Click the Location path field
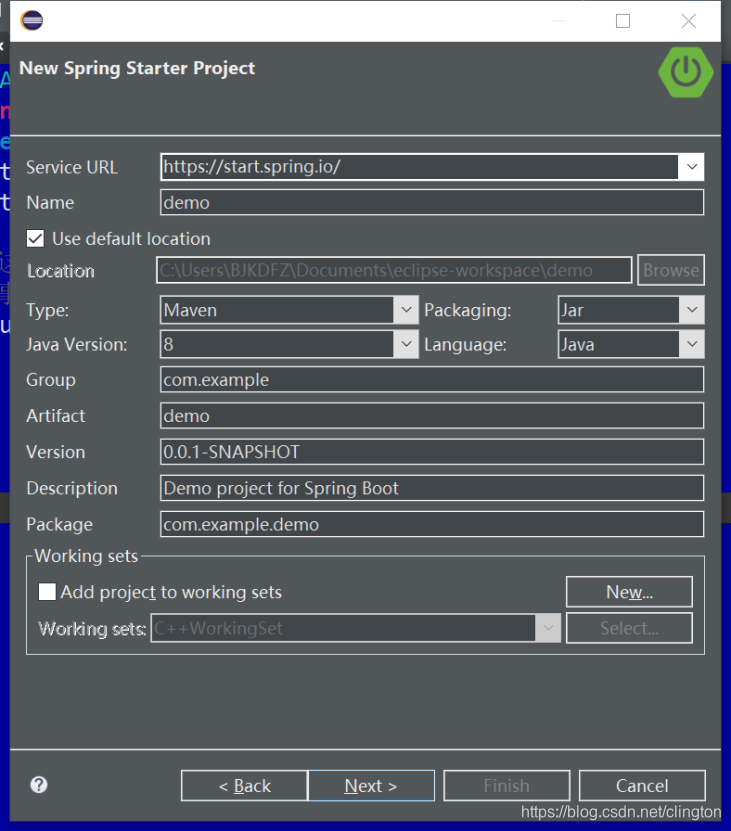731x831 pixels. coord(394,270)
